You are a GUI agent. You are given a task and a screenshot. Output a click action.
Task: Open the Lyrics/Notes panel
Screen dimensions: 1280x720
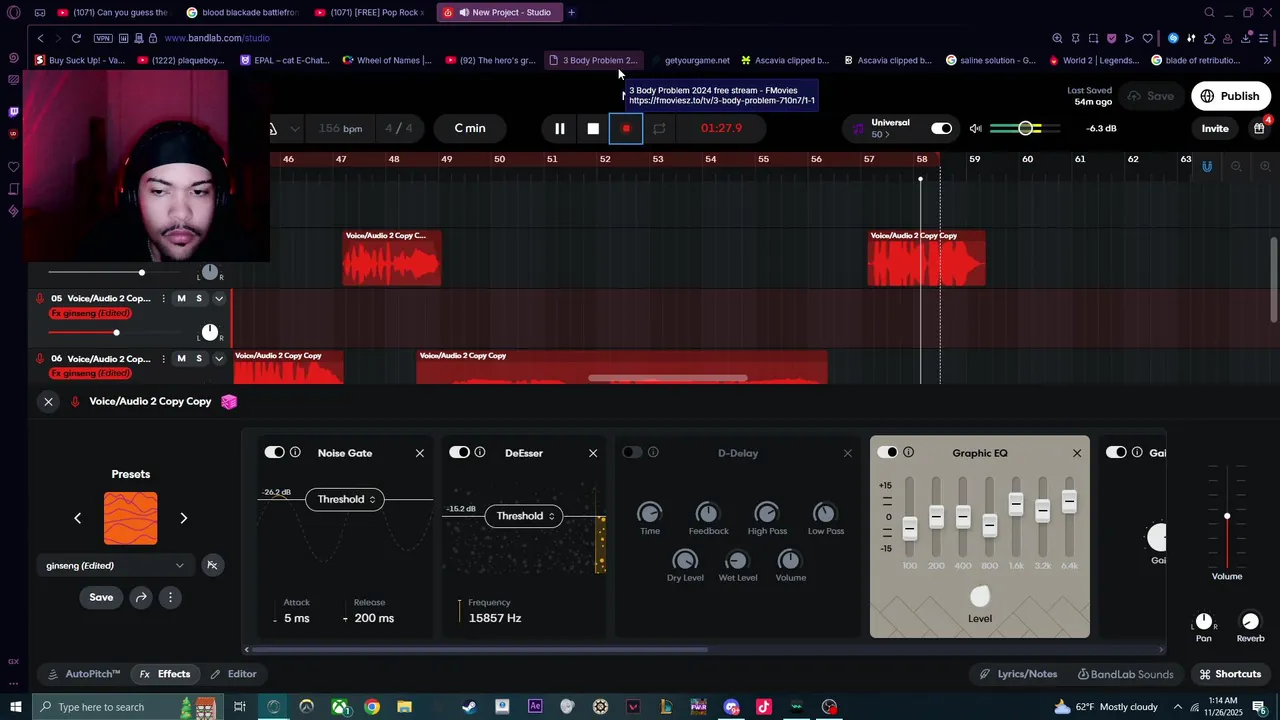pyautogui.click(x=1018, y=674)
